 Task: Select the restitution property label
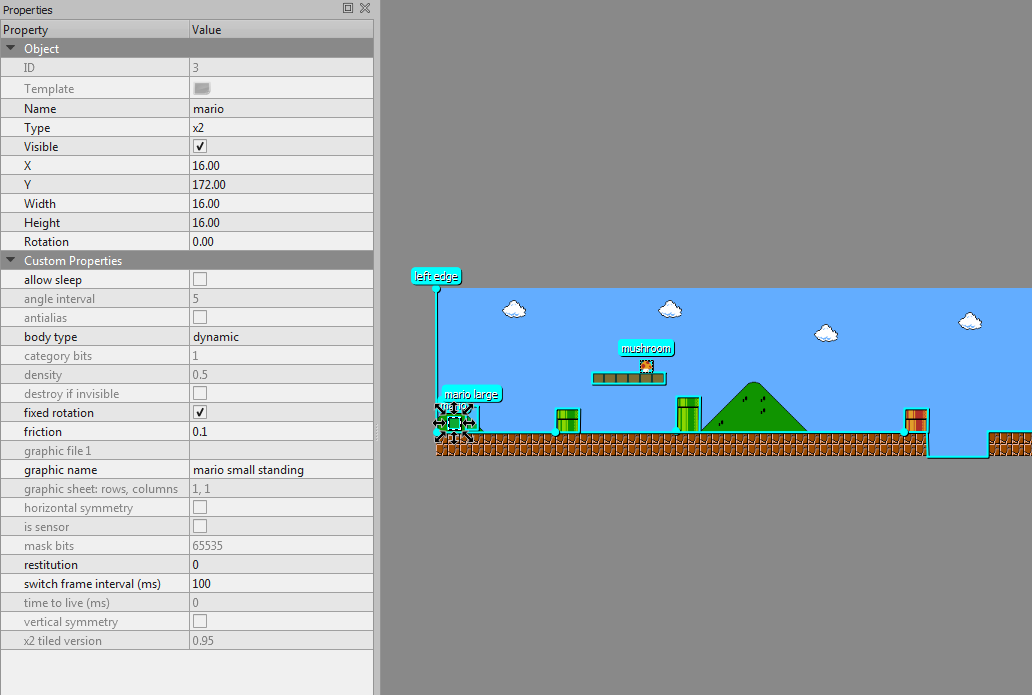[51, 565]
